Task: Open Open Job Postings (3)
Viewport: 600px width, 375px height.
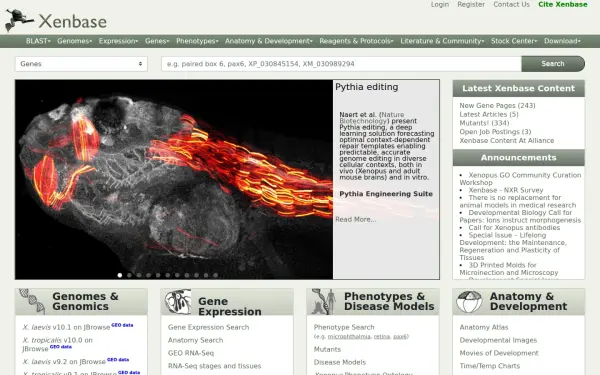Action: pos(495,132)
